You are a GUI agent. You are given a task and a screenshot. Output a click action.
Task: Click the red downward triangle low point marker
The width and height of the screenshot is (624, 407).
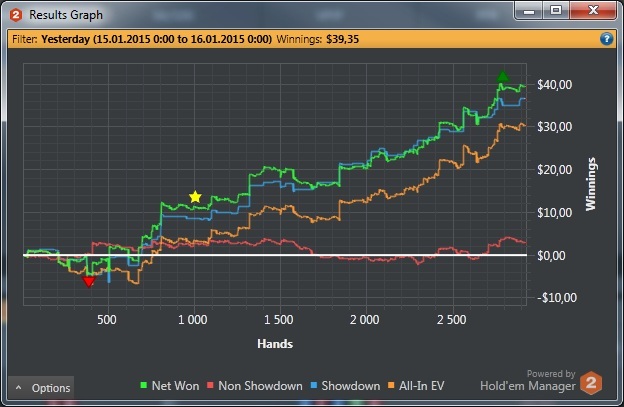point(88,282)
